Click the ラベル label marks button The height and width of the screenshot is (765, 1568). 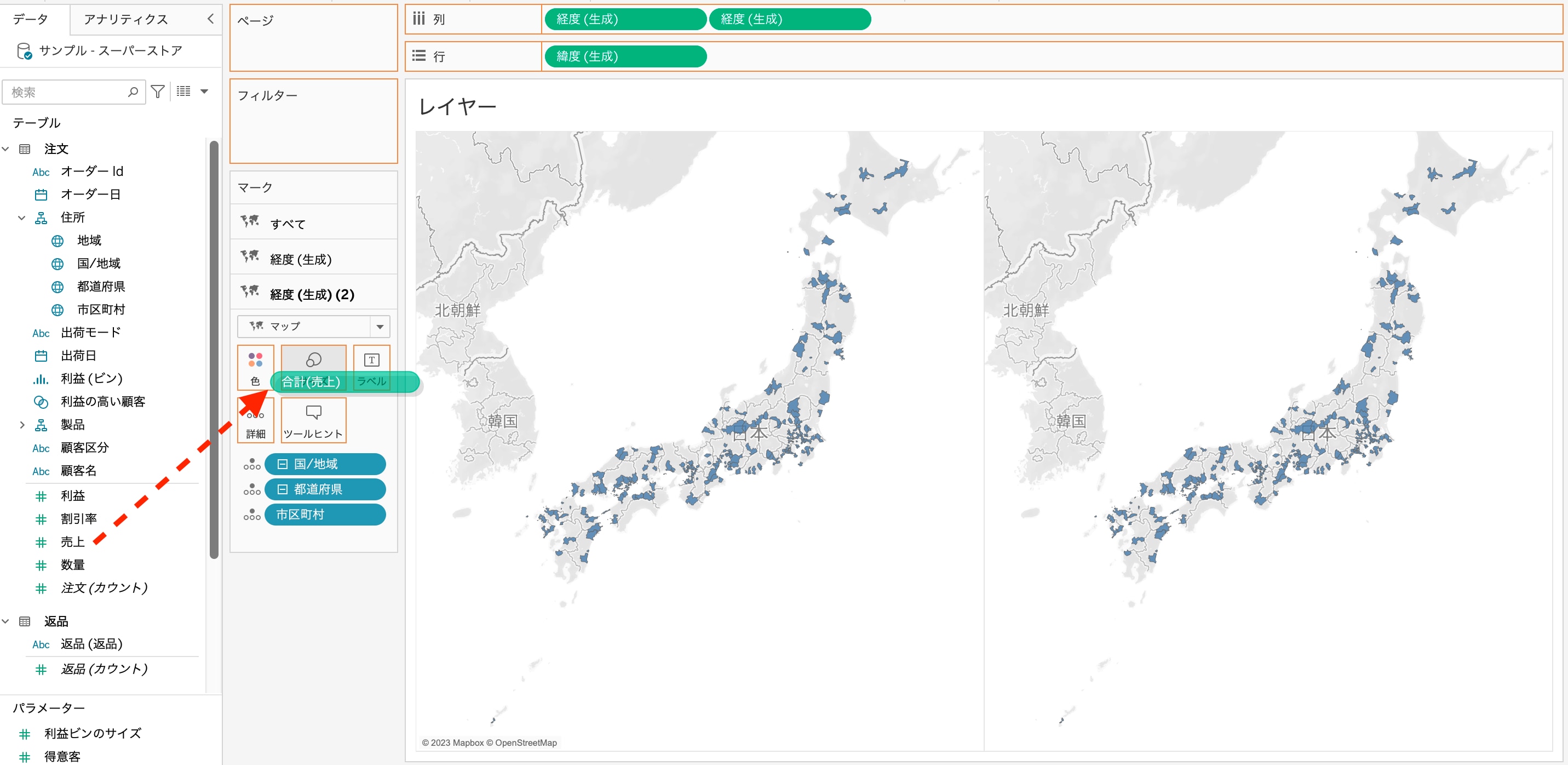371,367
